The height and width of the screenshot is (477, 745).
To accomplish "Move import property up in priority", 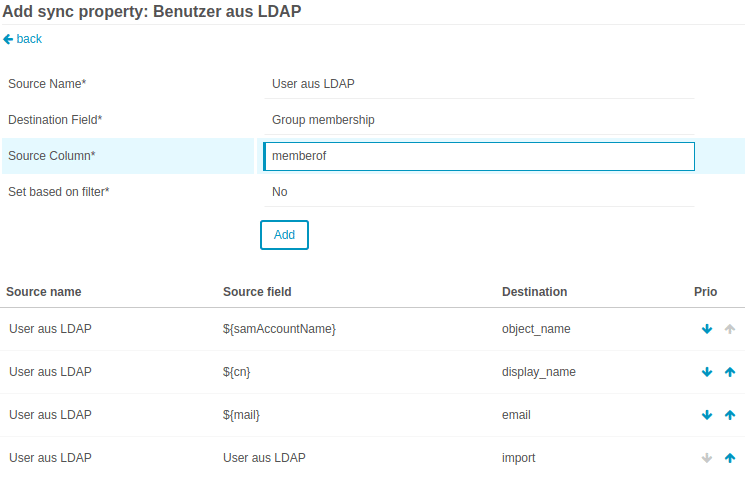I will click(729, 458).
